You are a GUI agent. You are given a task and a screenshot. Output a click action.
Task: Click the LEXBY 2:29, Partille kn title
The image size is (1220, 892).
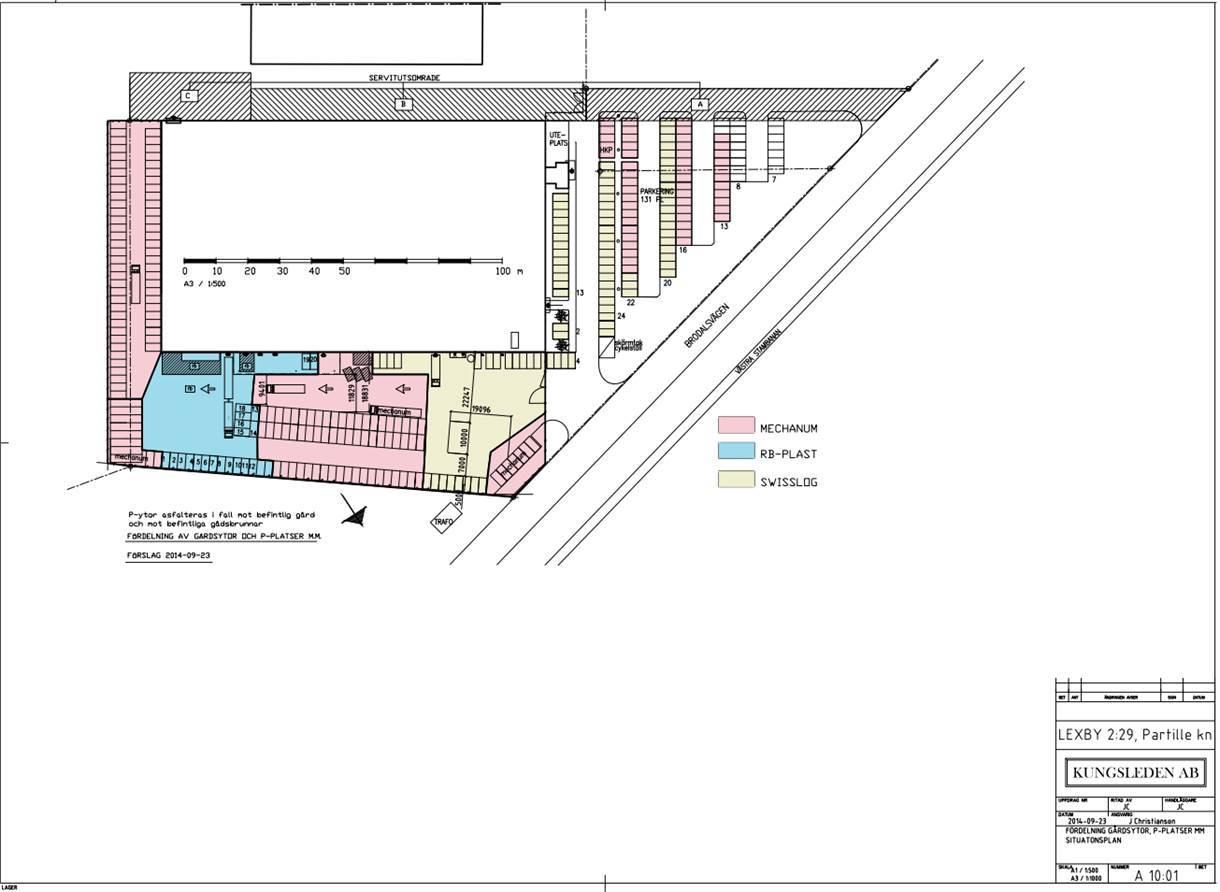1135,735
